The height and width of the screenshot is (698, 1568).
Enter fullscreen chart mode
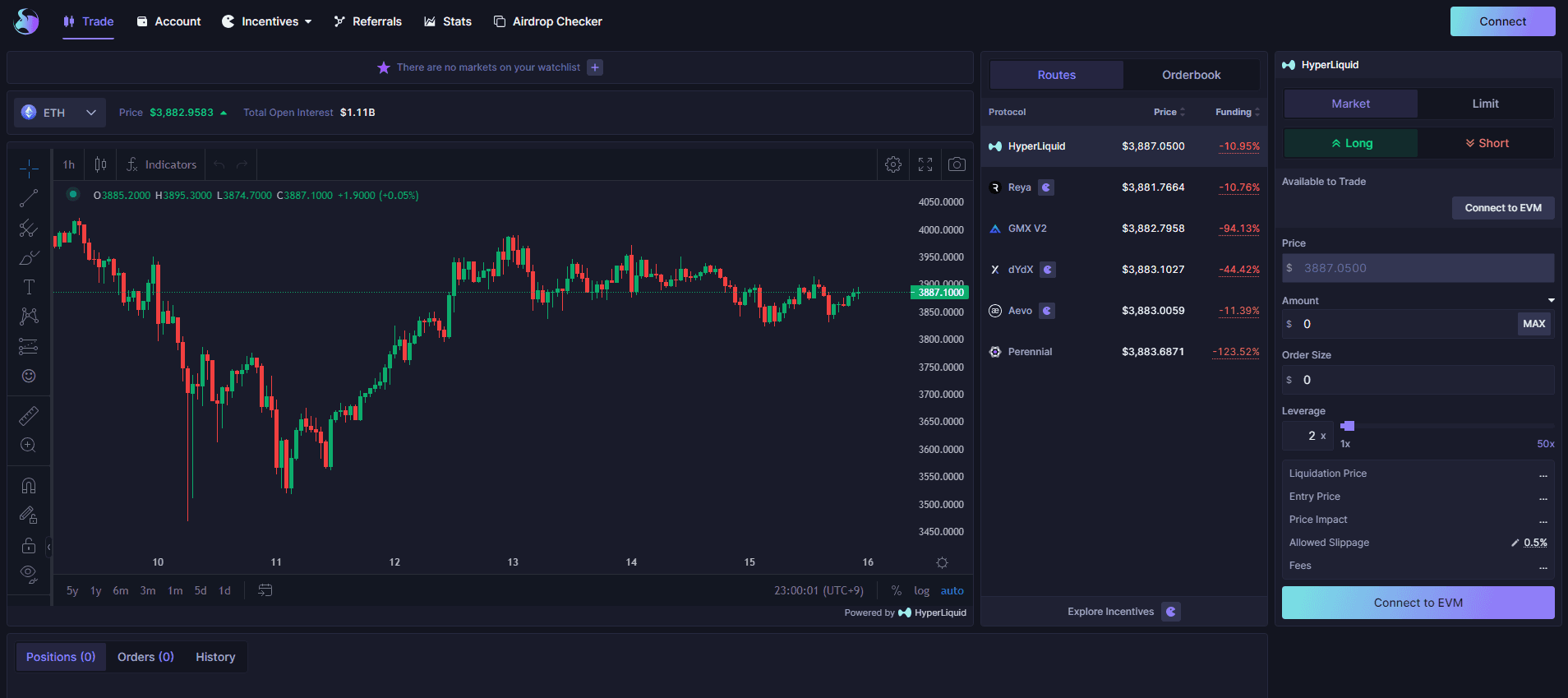(x=925, y=164)
